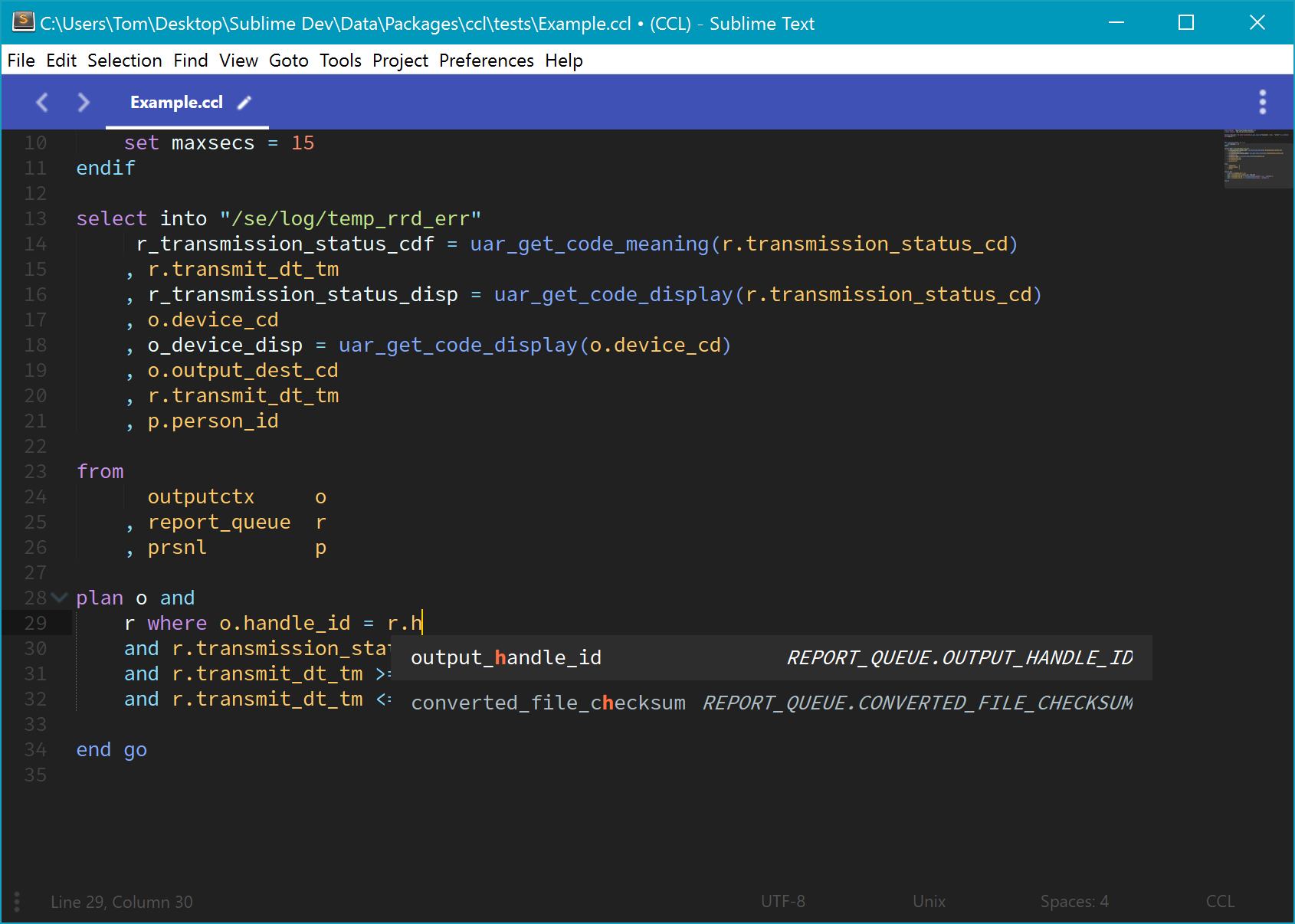Click o.output_dest_cd on line 19
Image resolution: width=1295 pixels, height=924 pixels.
(x=243, y=371)
